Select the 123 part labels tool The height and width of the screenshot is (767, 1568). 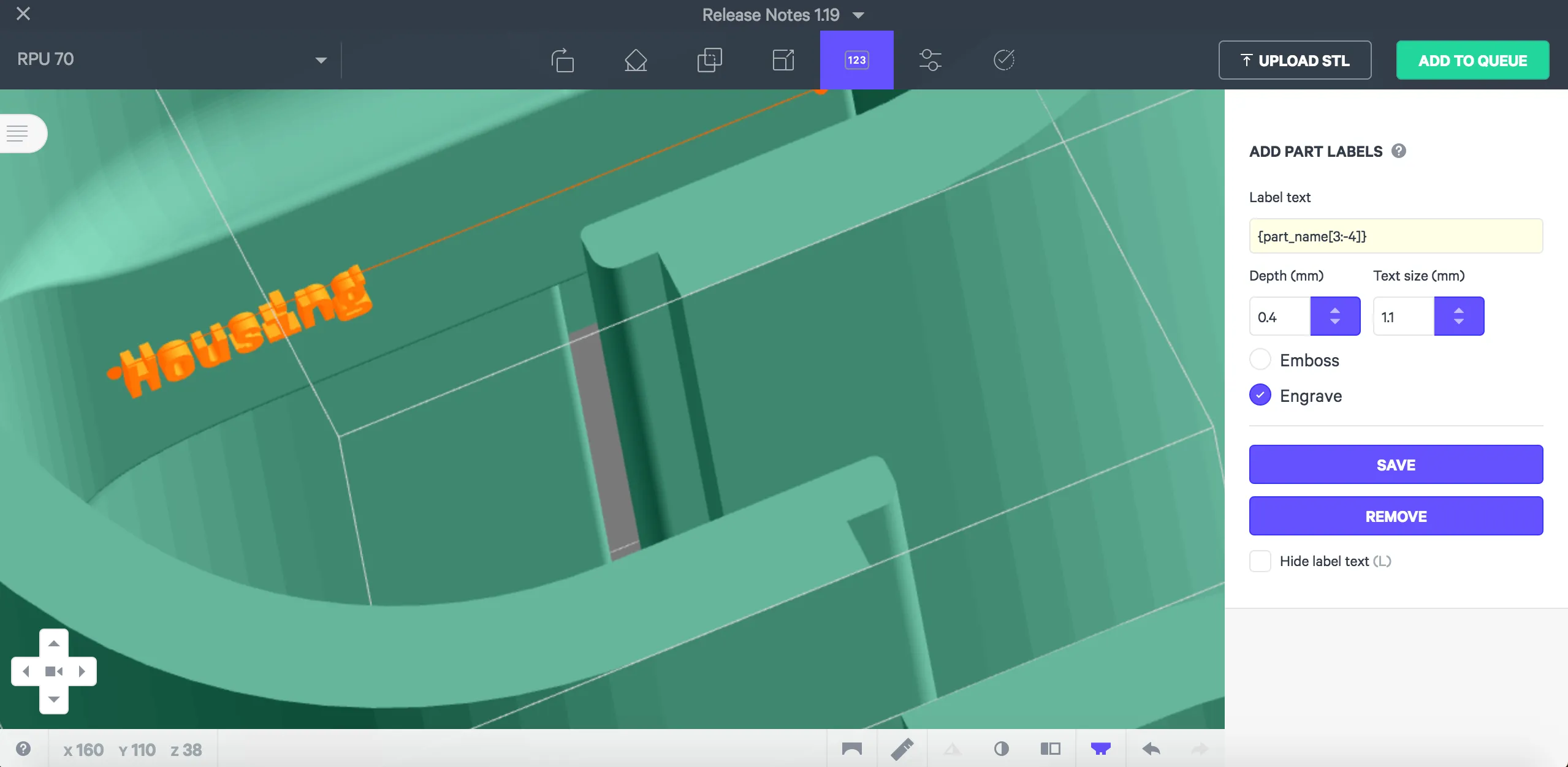coord(856,60)
